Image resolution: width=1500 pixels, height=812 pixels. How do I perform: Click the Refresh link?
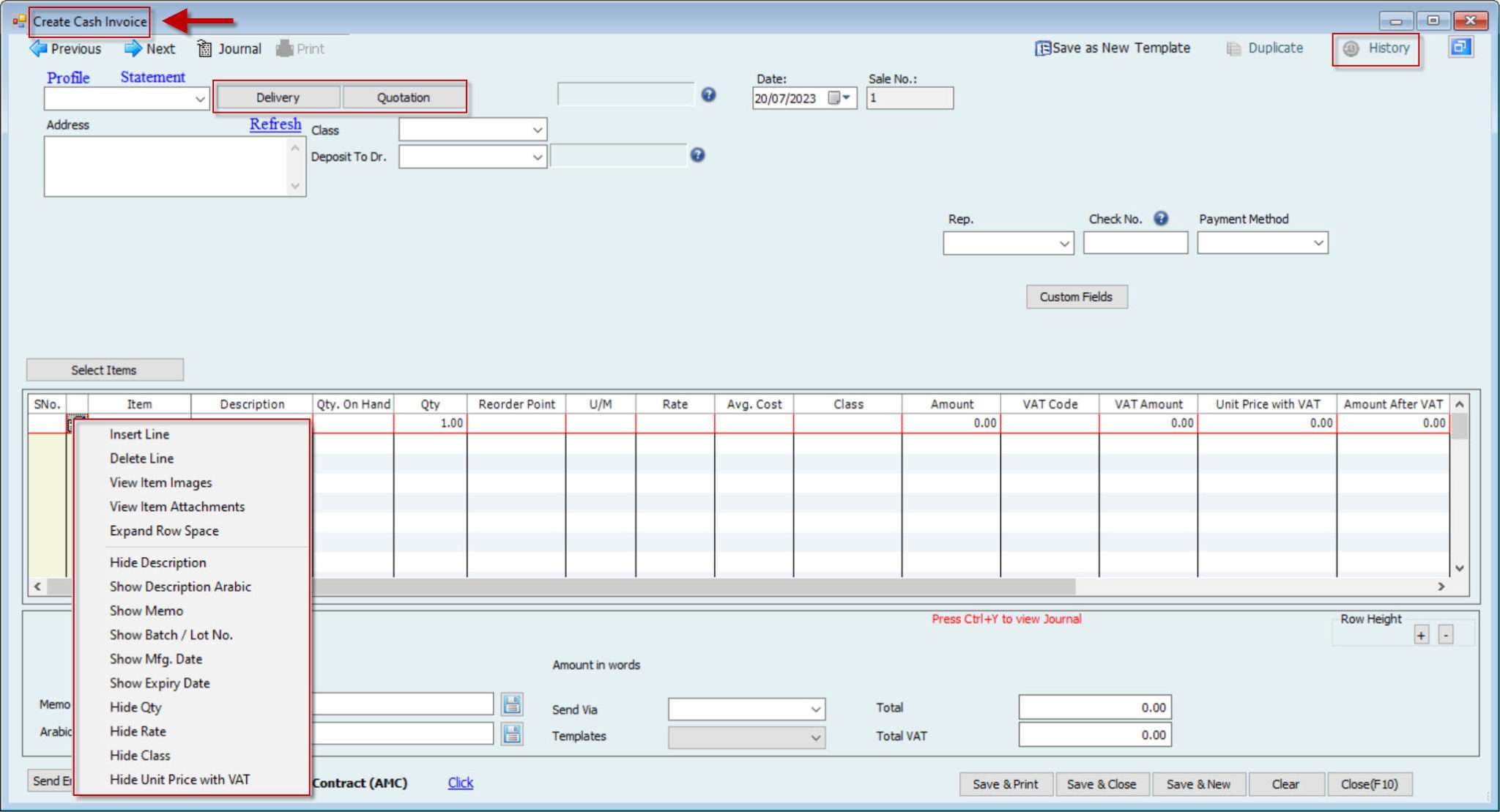click(x=275, y=124)
